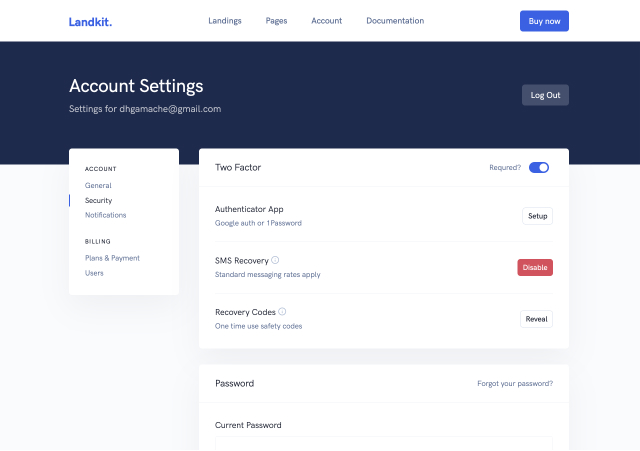Focus the Current Password field
This screenshot has width=640, height=451.
[383, 443]
